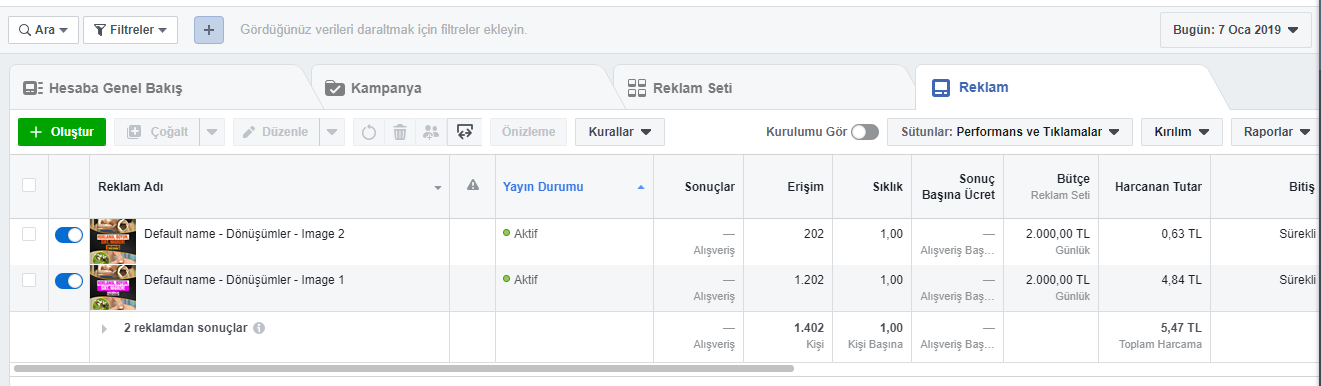Click info icon beside 2 reklamdan sonuçlar

tap(259, 328)
